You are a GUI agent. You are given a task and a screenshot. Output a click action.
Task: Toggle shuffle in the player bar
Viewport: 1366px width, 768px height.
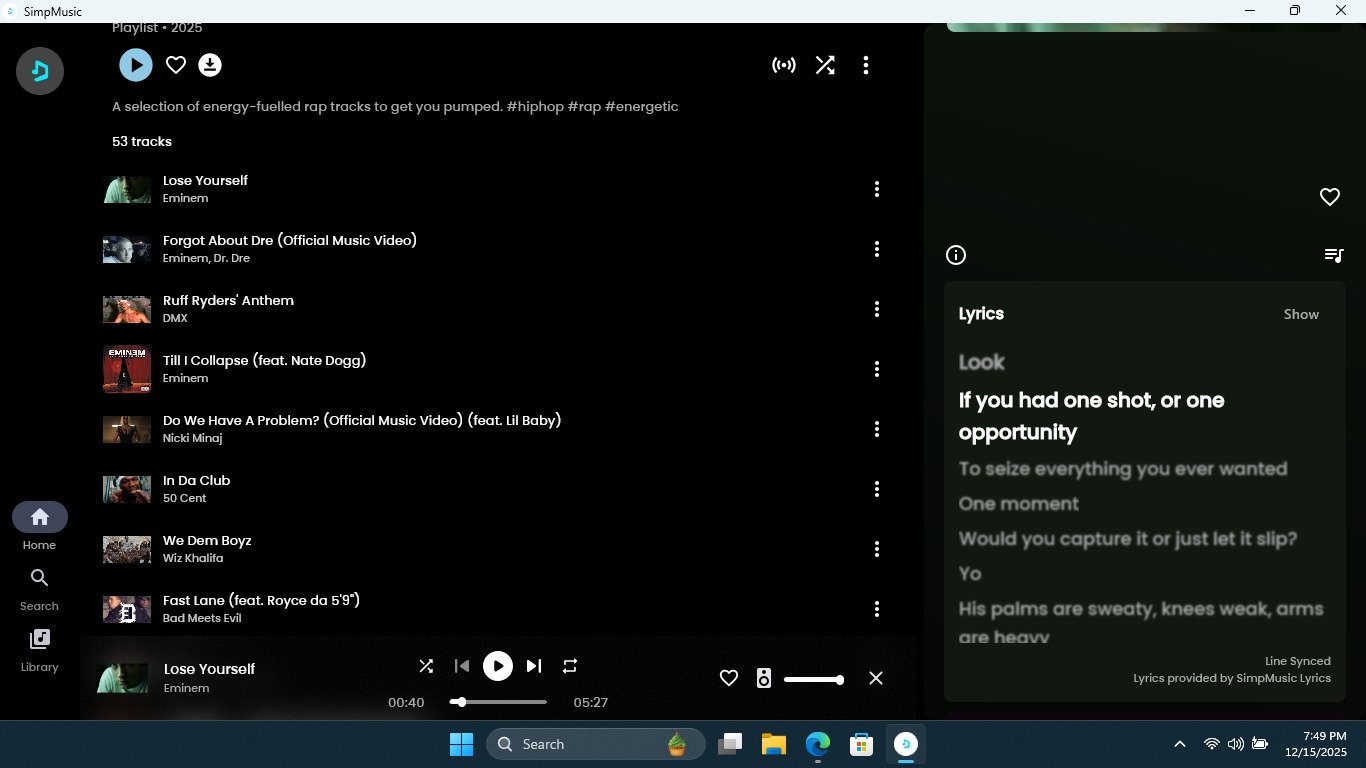[x=426, y=666]
